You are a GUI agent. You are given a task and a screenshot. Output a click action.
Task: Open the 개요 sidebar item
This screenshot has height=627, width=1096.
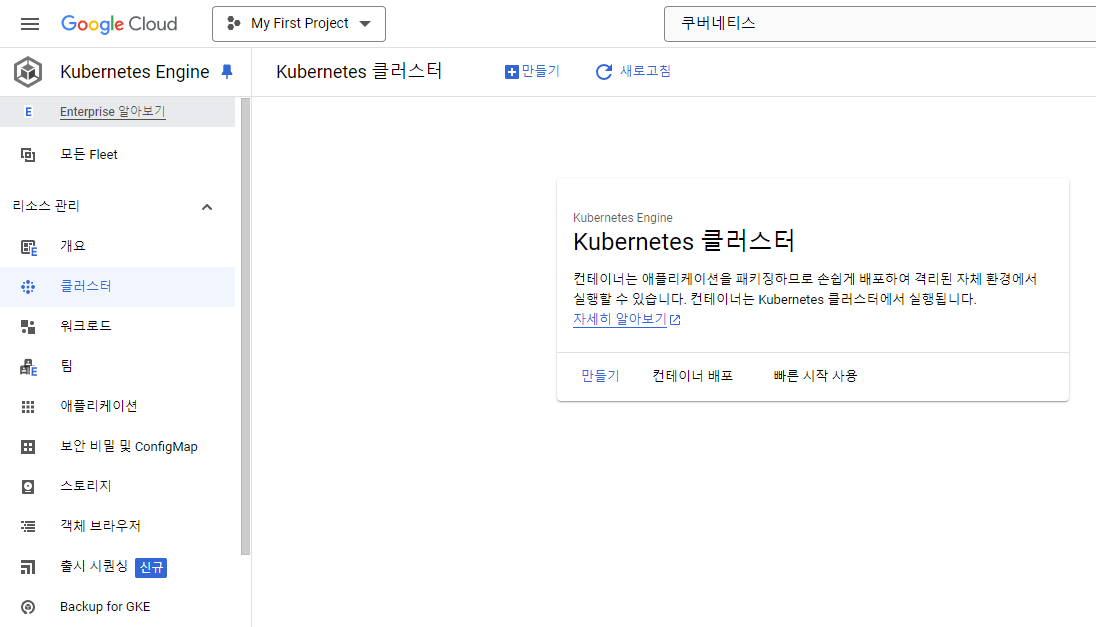point(73,246)
